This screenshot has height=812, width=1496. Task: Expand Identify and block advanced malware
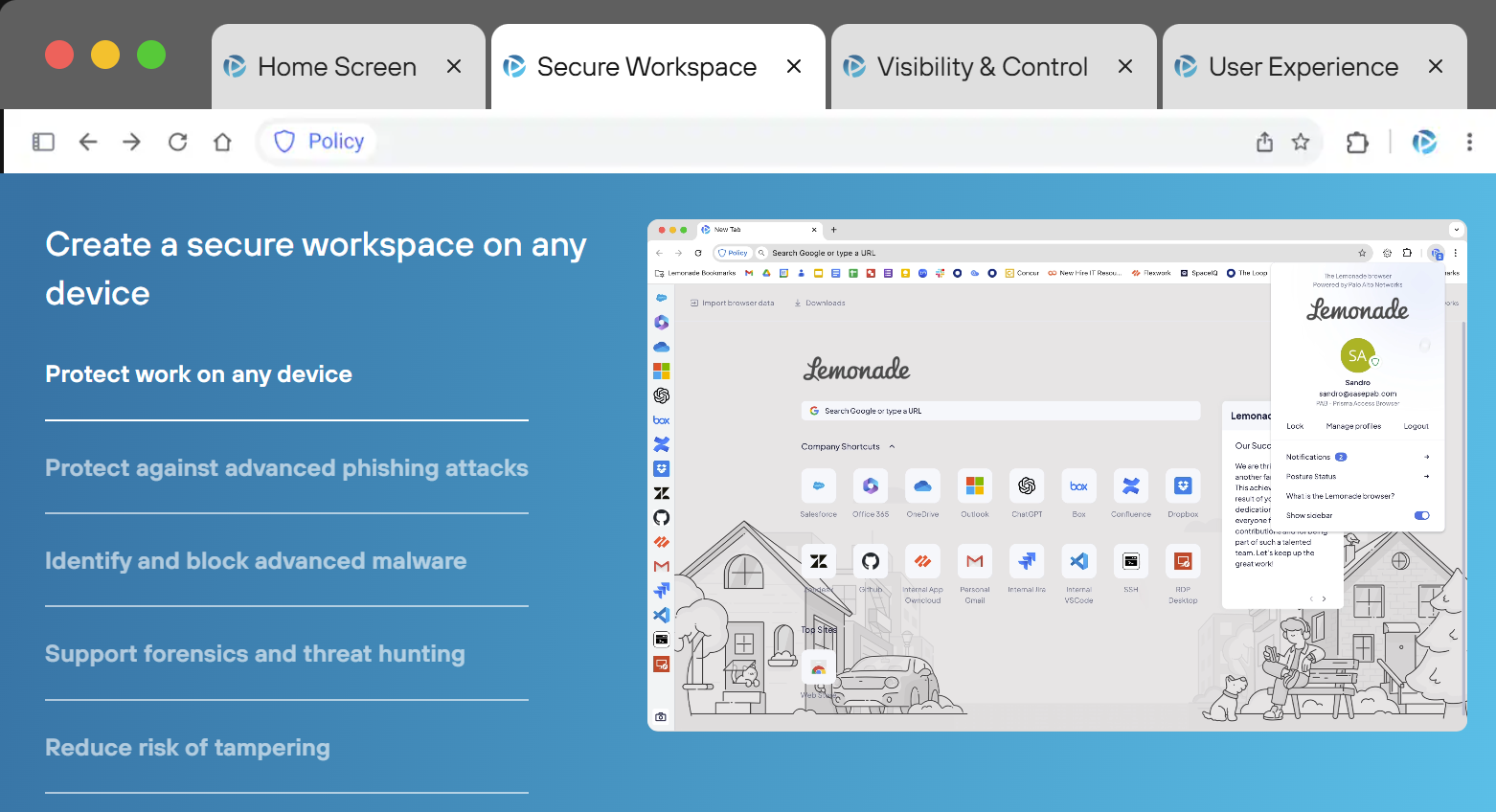[x=256, y=561]
